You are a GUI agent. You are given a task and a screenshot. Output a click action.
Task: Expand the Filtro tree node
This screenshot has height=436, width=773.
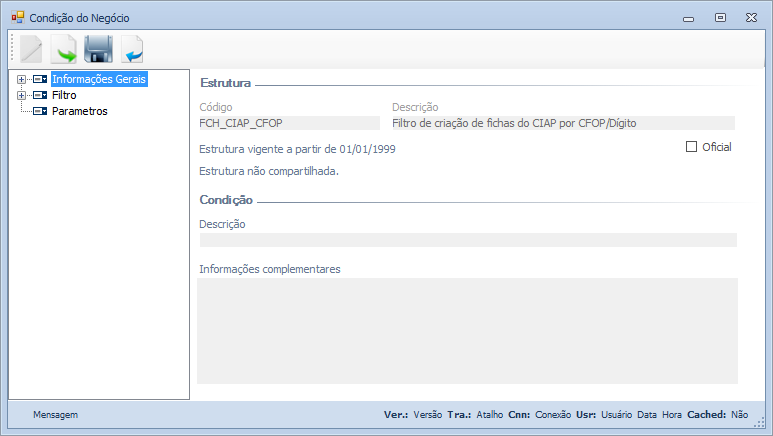[21, 95]
